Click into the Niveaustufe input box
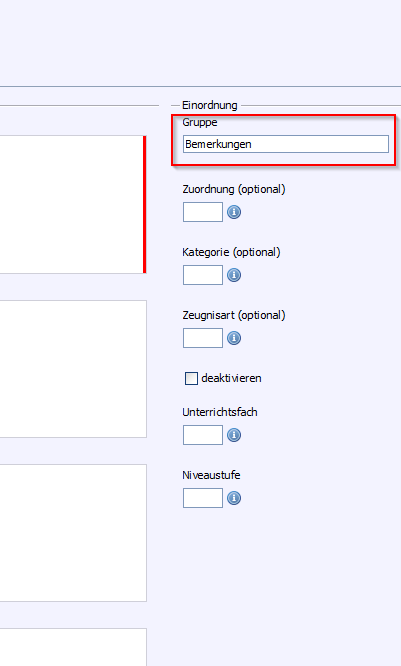This screenshot has width=401, height=666. click(x=203, y=498)
